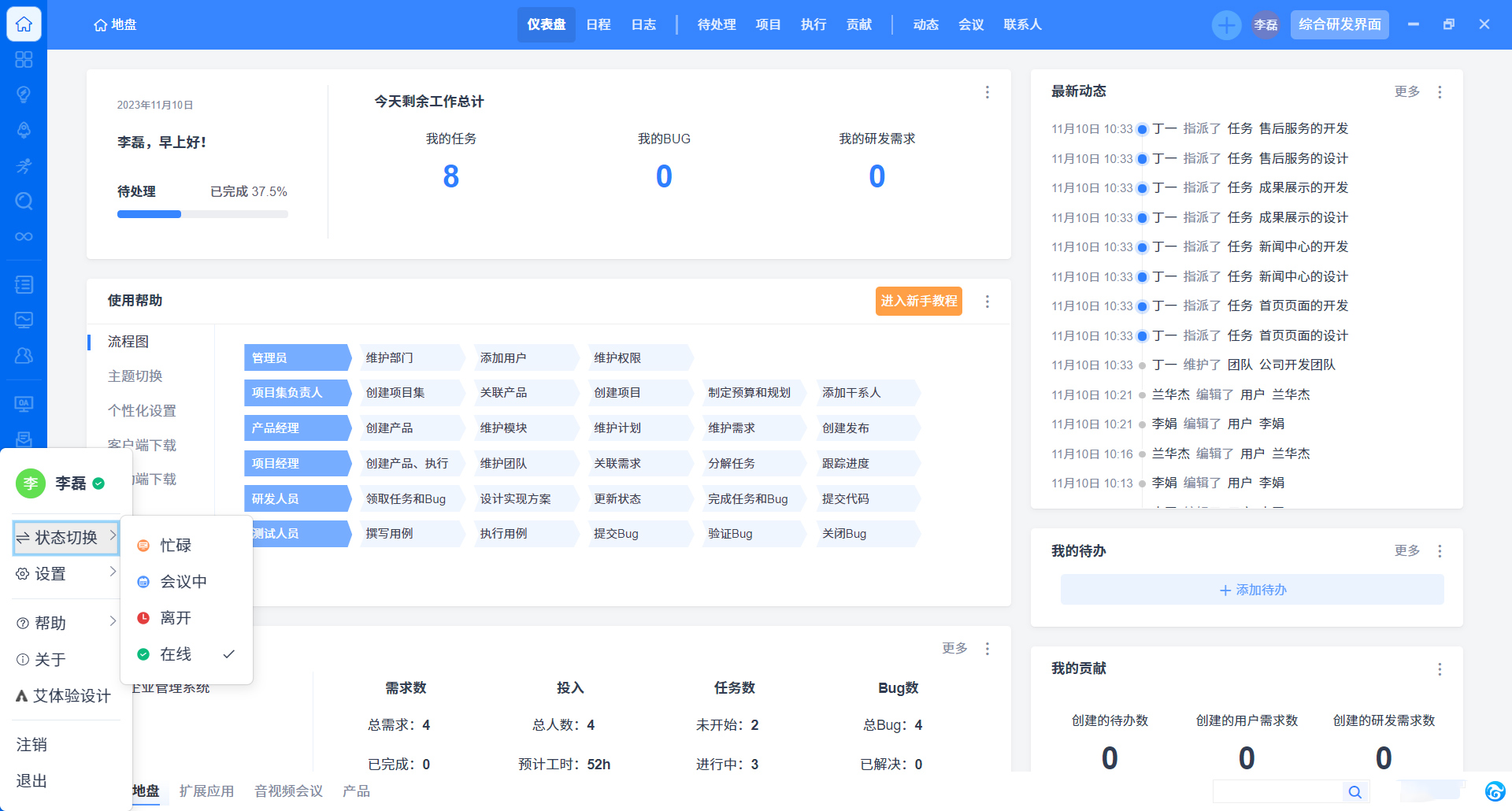Image resolution: width=1512 pixels, height=811 pixels.
Task: Click the blue plus button in header
Action: (1226, 25)
